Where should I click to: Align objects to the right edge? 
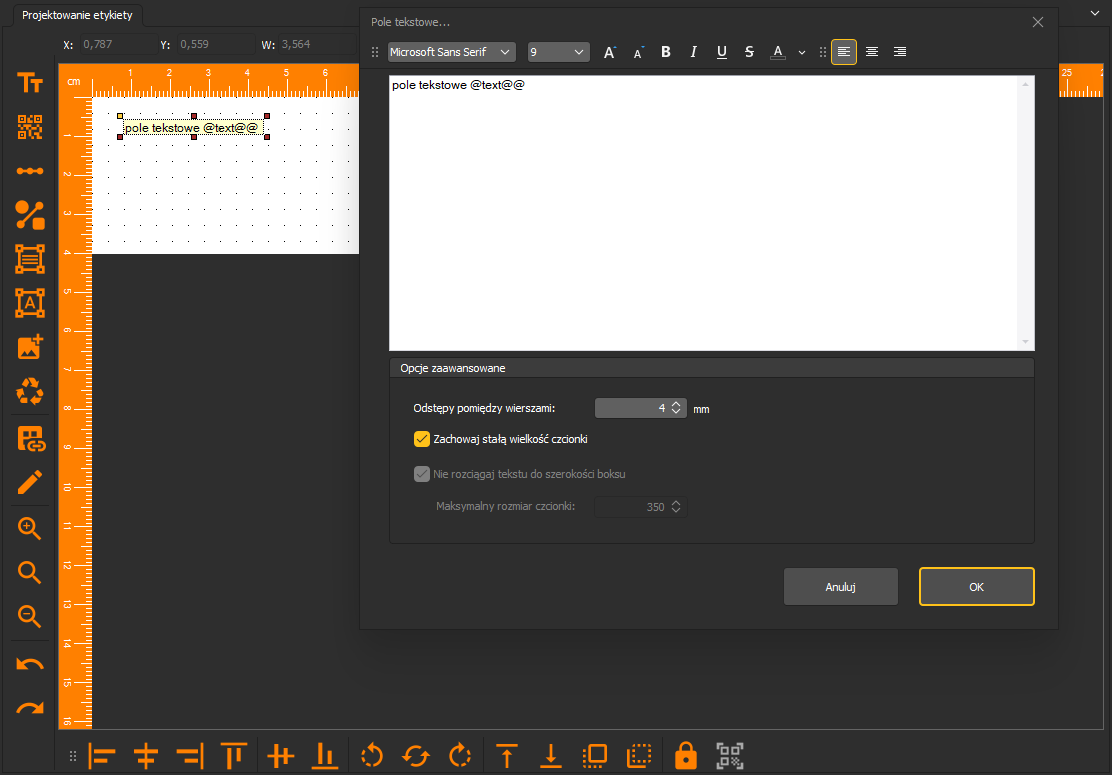tap(190, 756)
